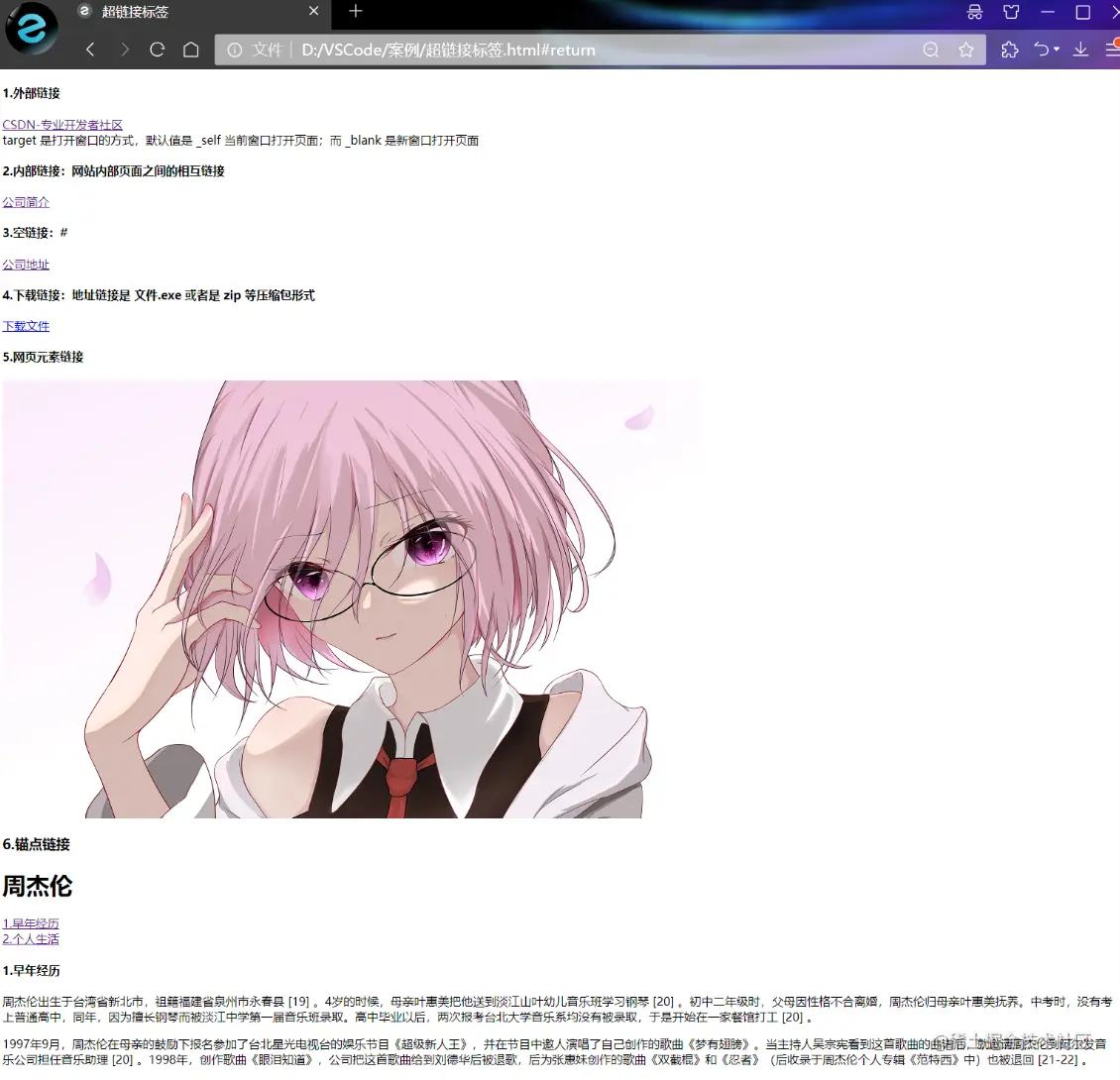Open site info via the 文件 indicator

click(x=254, y=49)
